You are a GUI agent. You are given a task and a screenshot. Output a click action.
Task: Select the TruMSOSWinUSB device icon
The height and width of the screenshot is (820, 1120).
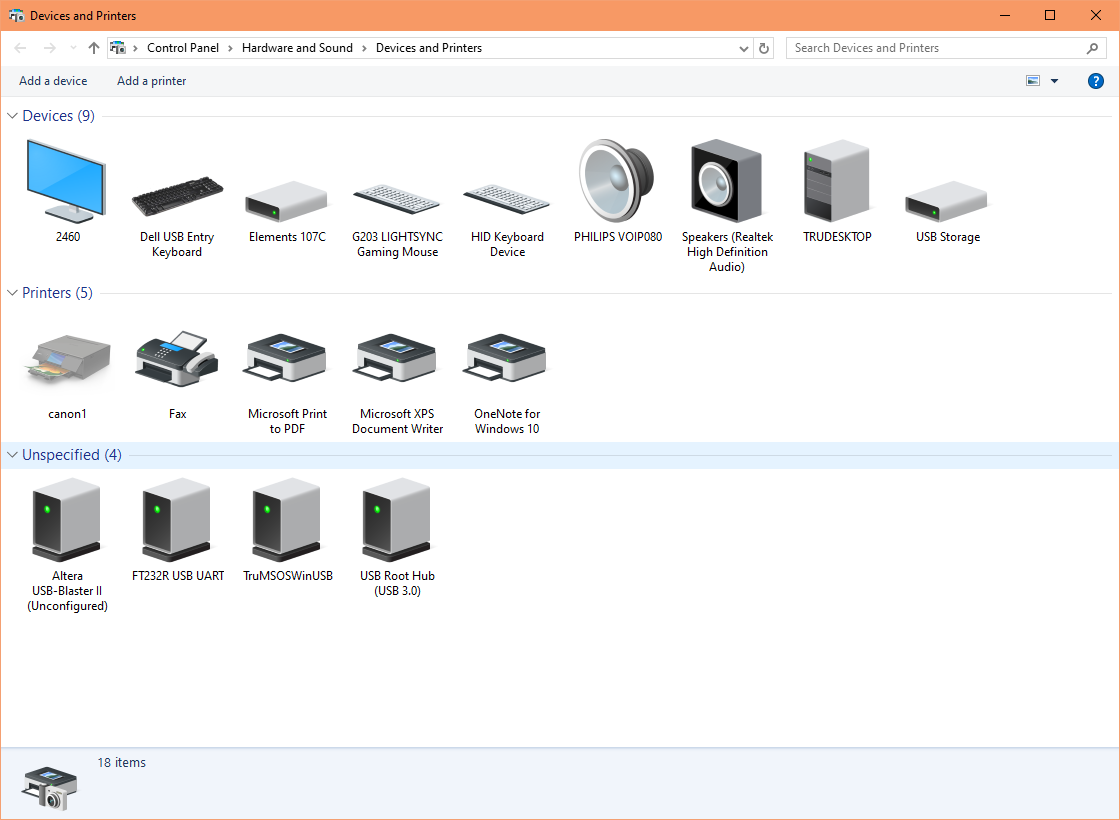[x=286, y=519]
